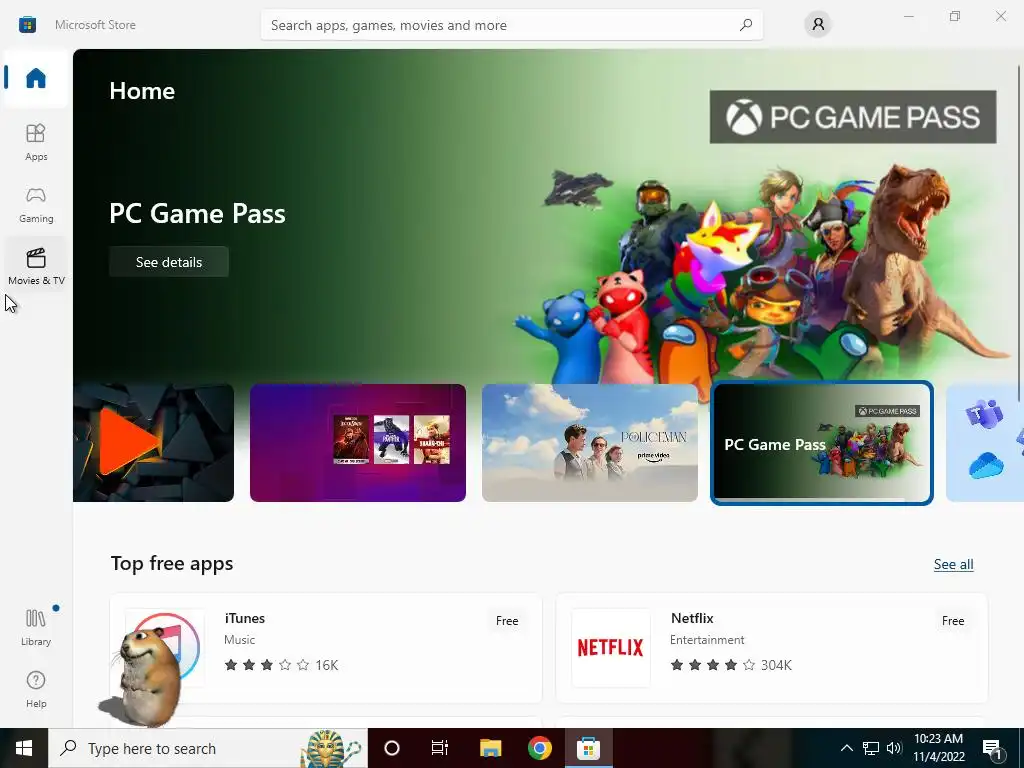This screenshot has height=768, width=1024.
Task: Click the Netflix logo thumbnail
Action: click(x=611, y=648)
